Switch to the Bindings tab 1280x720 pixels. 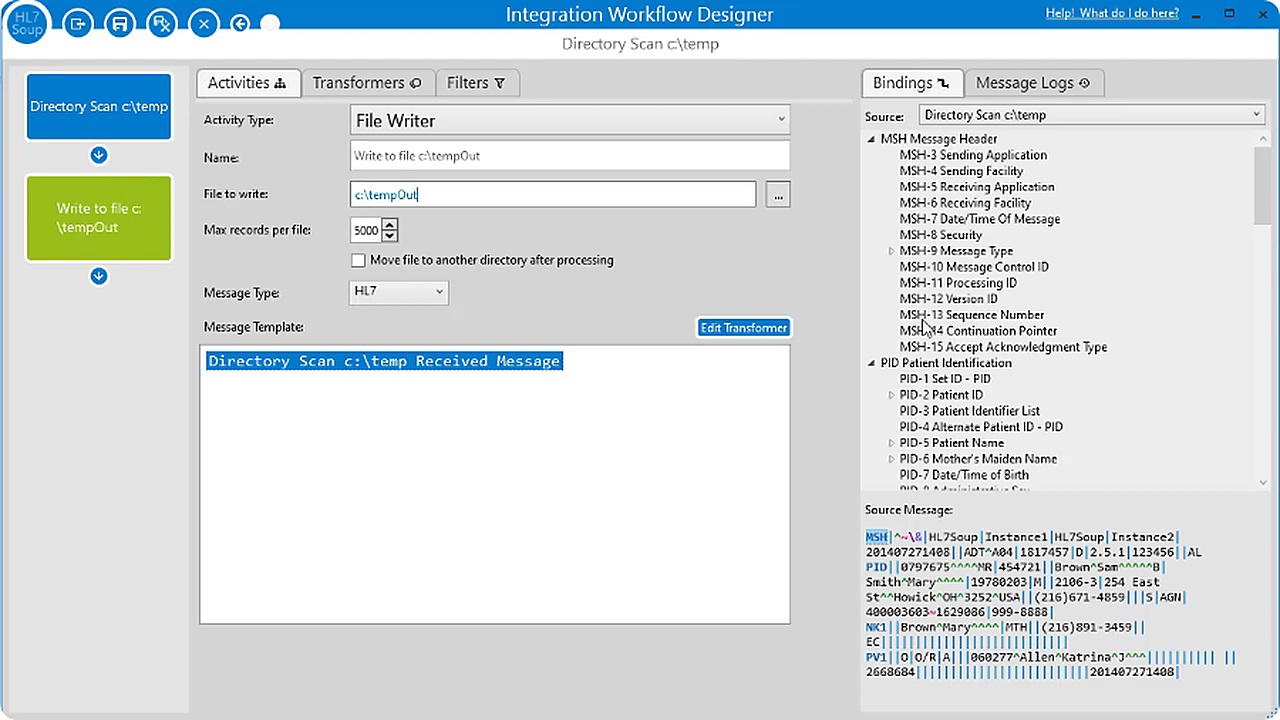point(911,83)
